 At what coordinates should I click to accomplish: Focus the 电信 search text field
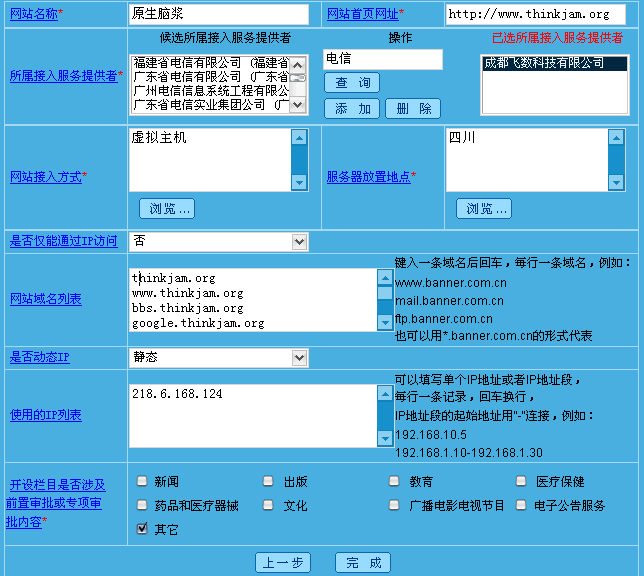point(383,59)
